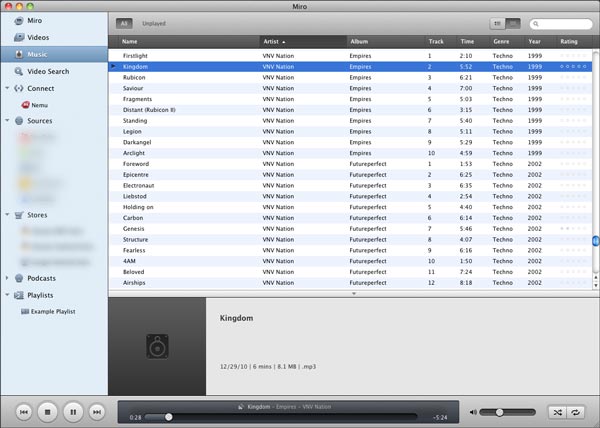Skip to previous track button
This screenshot has height=428, width=600.
pos(24,412)
